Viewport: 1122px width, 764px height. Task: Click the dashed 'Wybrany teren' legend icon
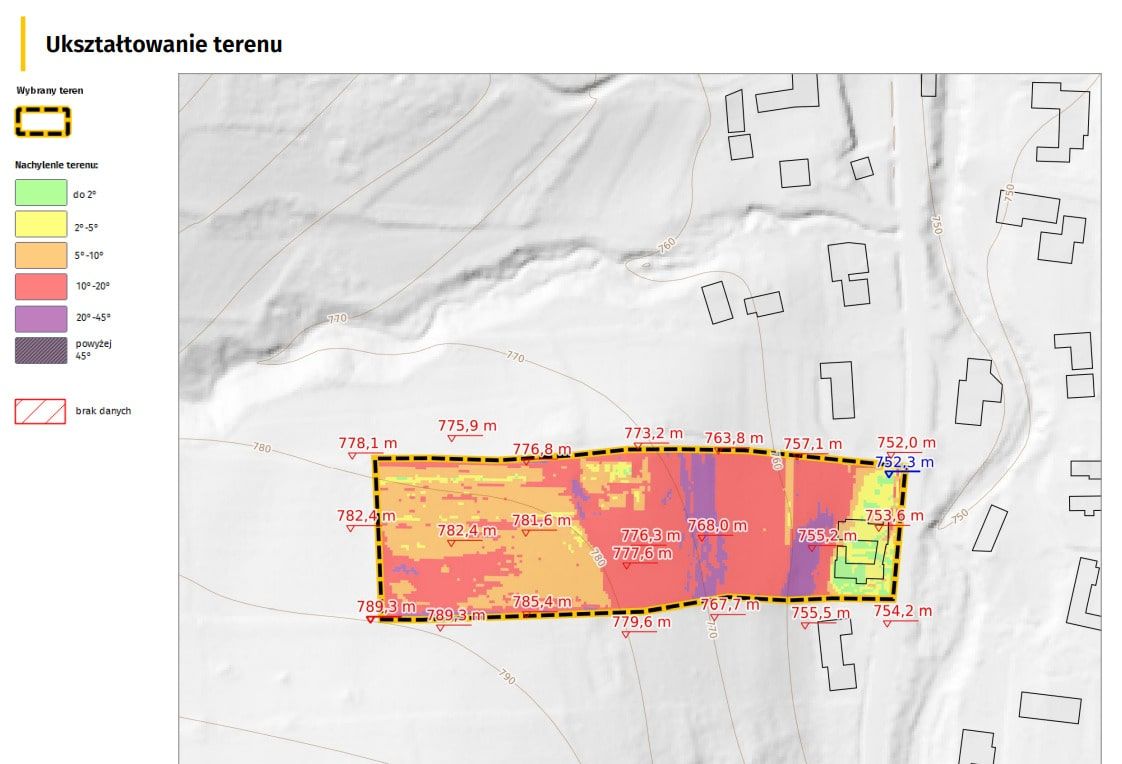(x=42, y=122)
